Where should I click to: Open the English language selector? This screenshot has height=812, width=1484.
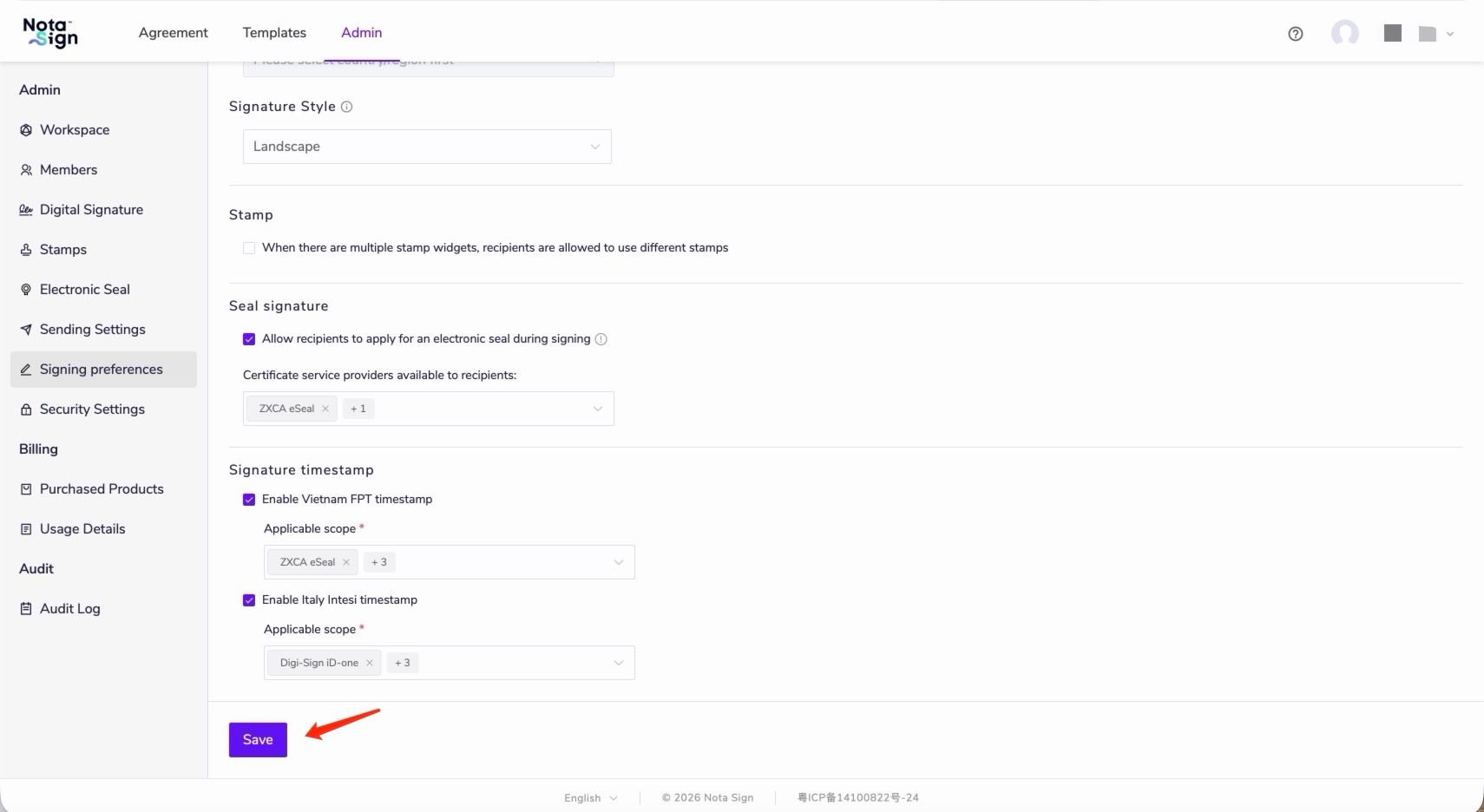click(x=590, y=798)
